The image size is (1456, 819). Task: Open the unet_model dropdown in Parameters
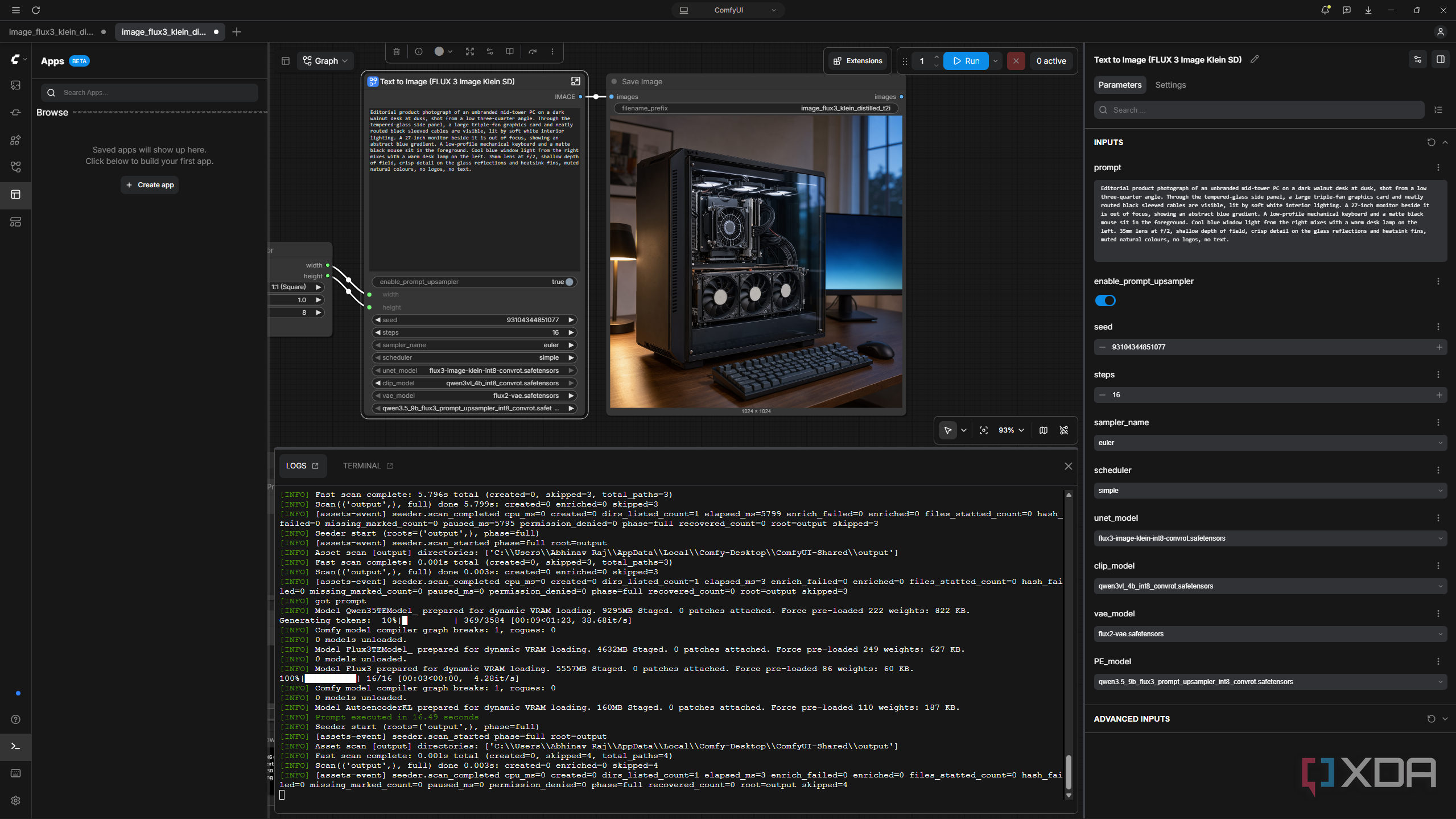tap(1271, 538)
